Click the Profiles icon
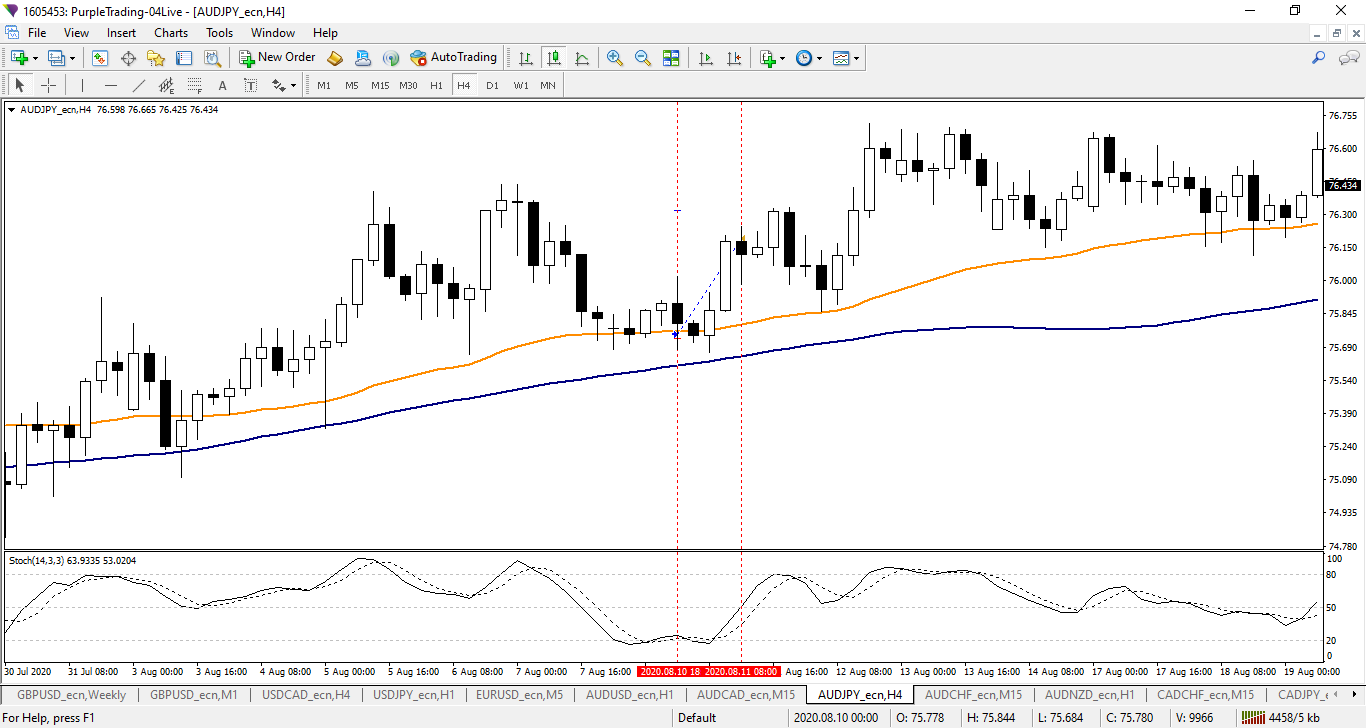Image resolution: width=1366 pixels, height=728 pixels. click(x=56, y=58)
